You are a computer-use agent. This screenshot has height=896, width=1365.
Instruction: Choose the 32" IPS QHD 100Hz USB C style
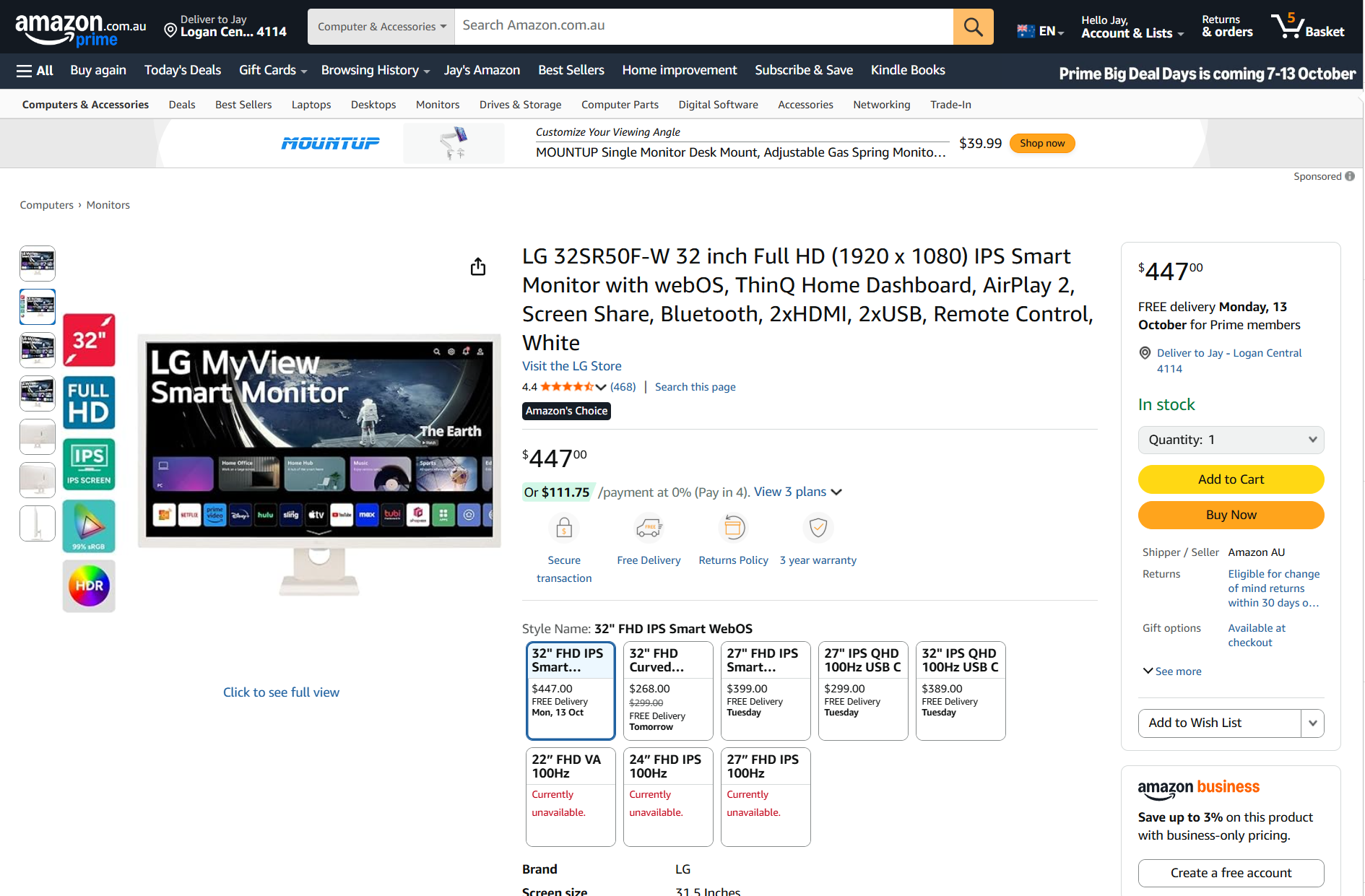pyautogui.click(x=960, y=690)
